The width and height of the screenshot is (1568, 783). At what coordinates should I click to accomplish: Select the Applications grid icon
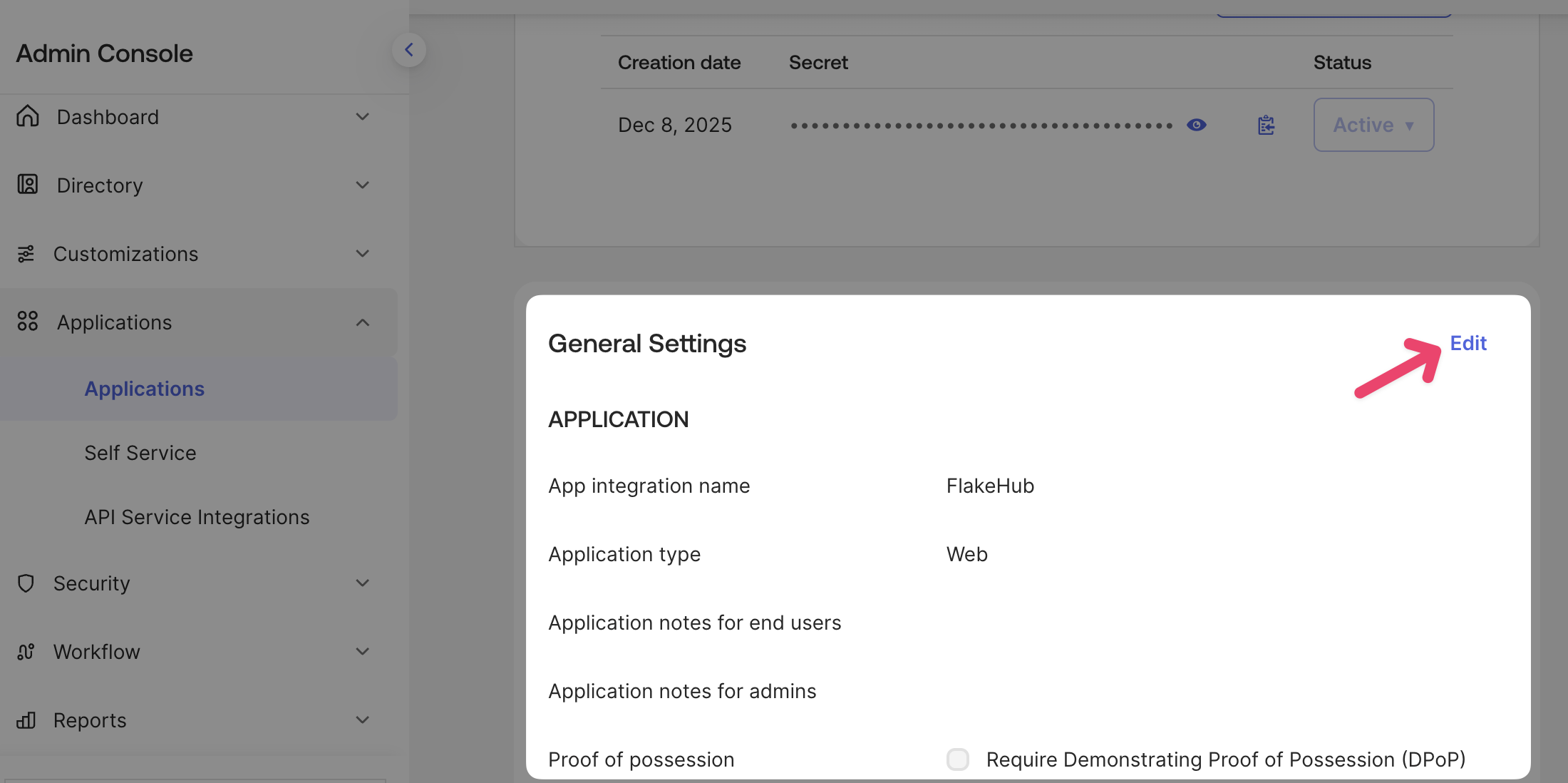point(27,322)
